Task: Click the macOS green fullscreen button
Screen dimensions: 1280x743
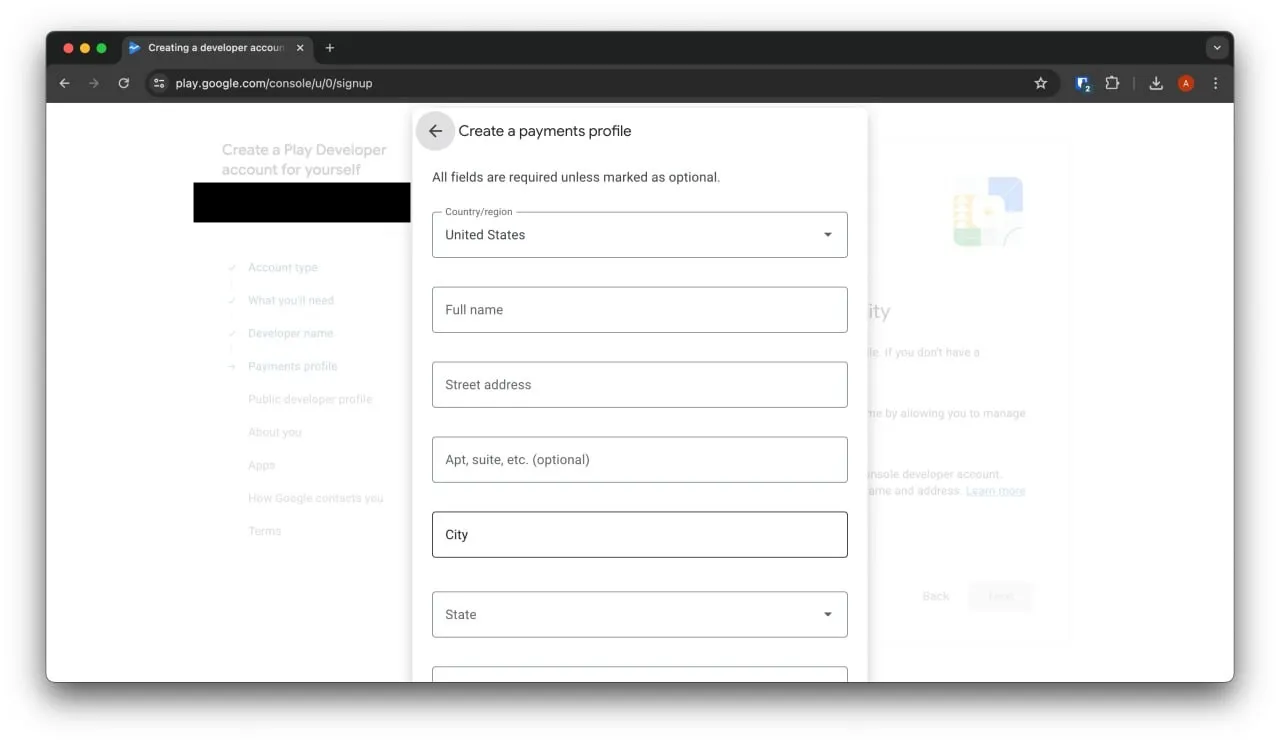Action: [x=101, y=48]
